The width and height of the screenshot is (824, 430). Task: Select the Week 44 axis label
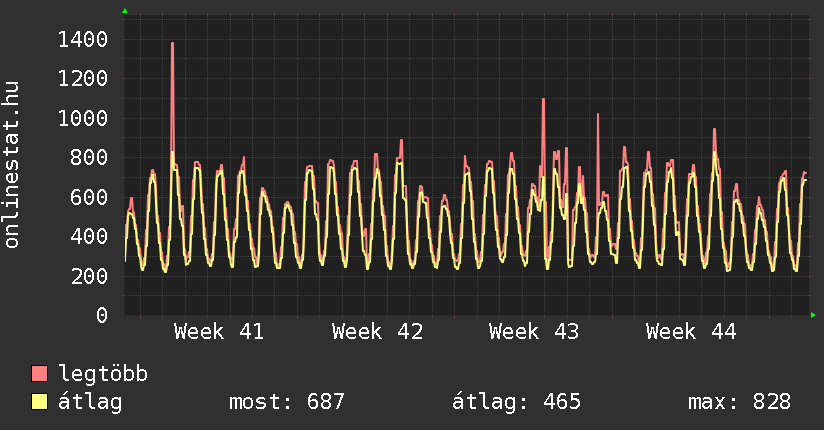point(691,332)
